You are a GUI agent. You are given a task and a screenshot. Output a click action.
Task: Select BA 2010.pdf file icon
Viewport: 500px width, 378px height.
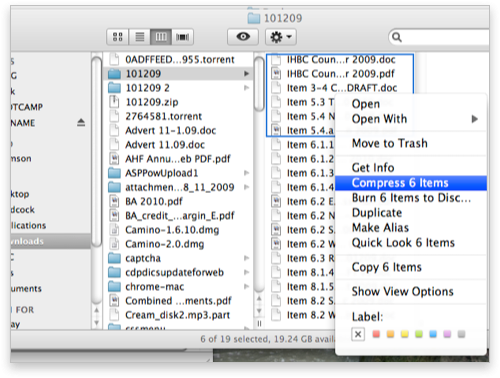(114, 201)
